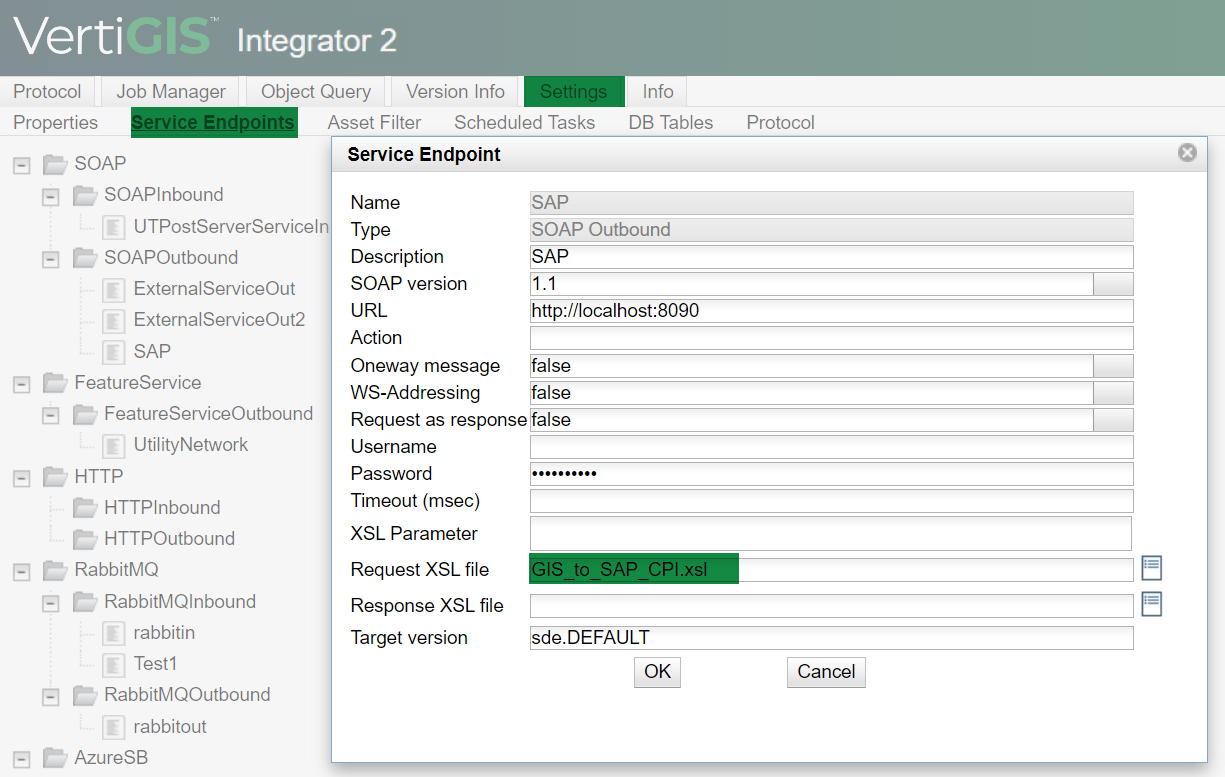Collapse the SOAPOutbound tree node

click(x=51, y=259)
